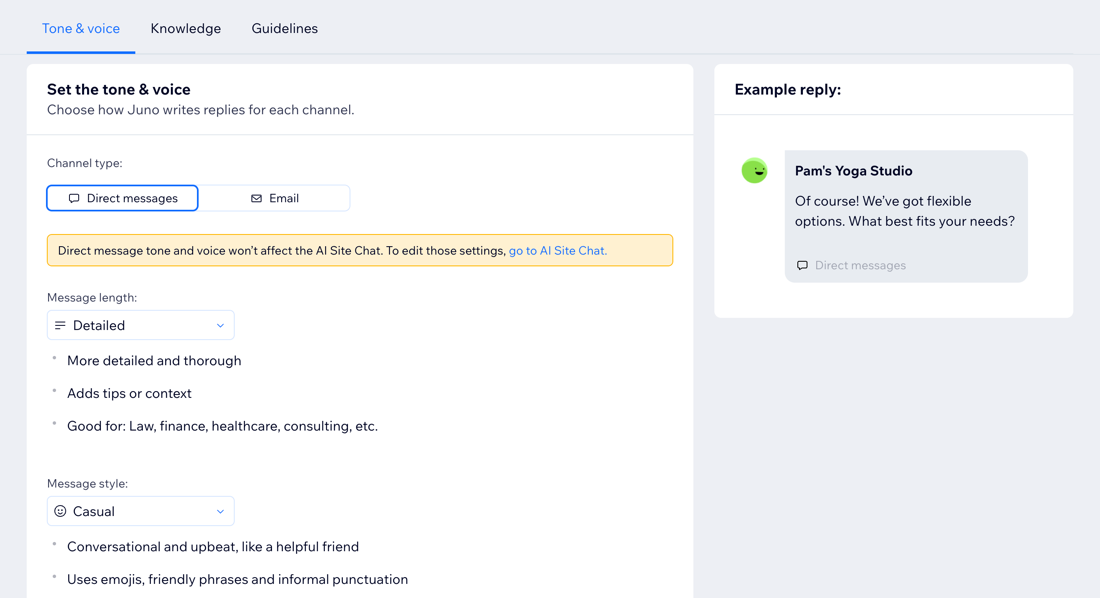1100x598 pixels.
Task: Click the smiley icon inside the Casual selector
Action: click(61, 511)
